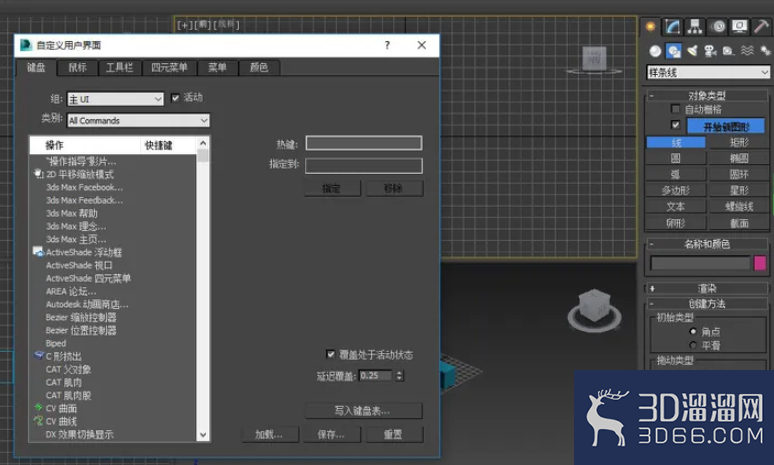The width and height of the screenshot is (774, 465).
Task: Click the 热键 hotkey input field
Action: pyautogui.click(x=364, y=143)
